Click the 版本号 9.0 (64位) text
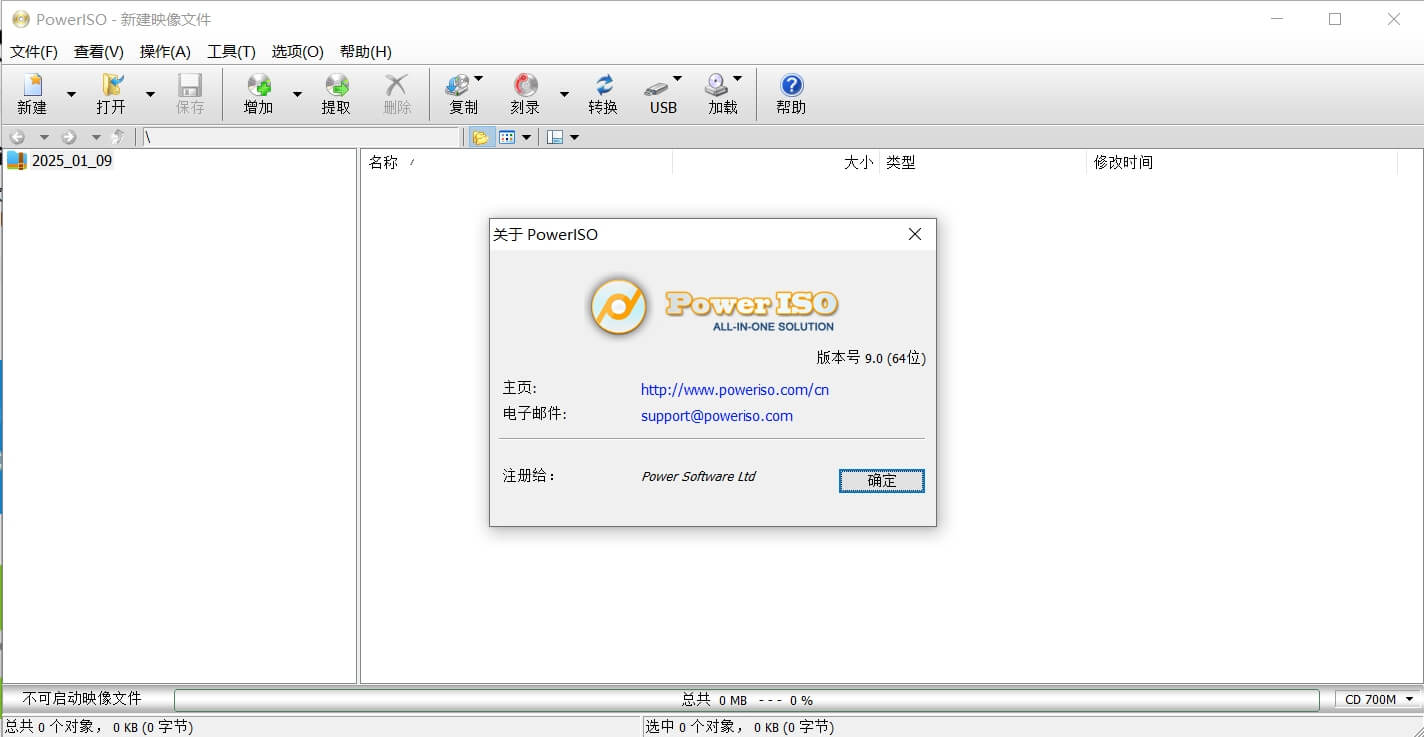This screenshot has height=737, width=1424. click(x=871, y=357)
